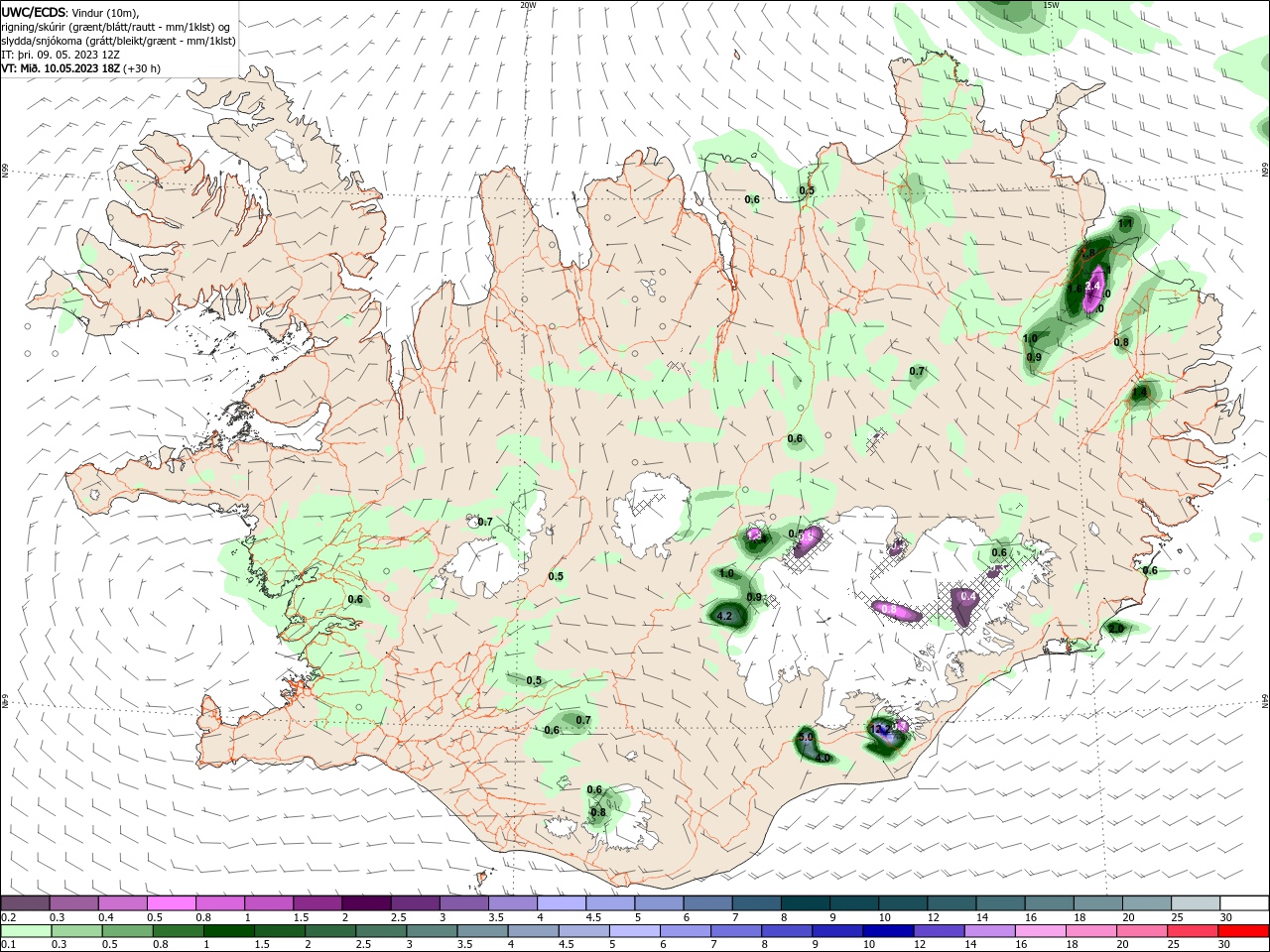
Task: Click the 0.2 label on the snow scale
Action: pyautogui.click(x=7, y=917)
